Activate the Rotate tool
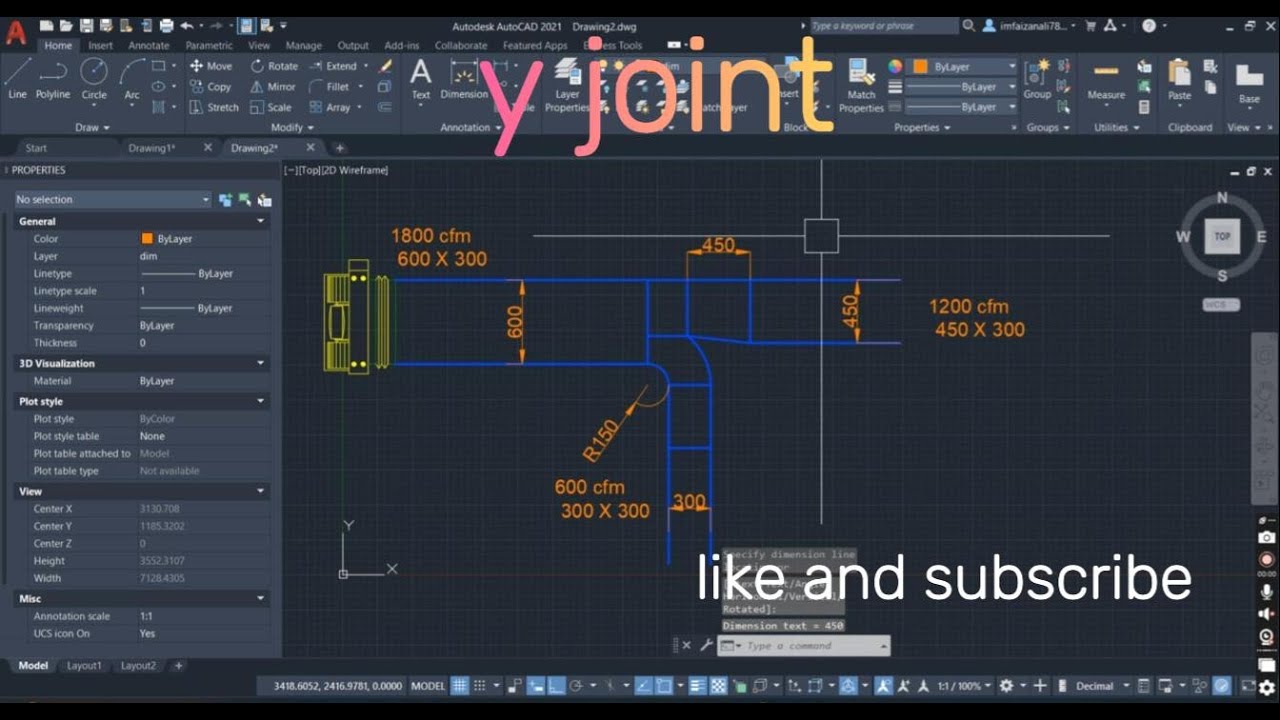Screen dimensions: 1280x720 click(275, 66)
